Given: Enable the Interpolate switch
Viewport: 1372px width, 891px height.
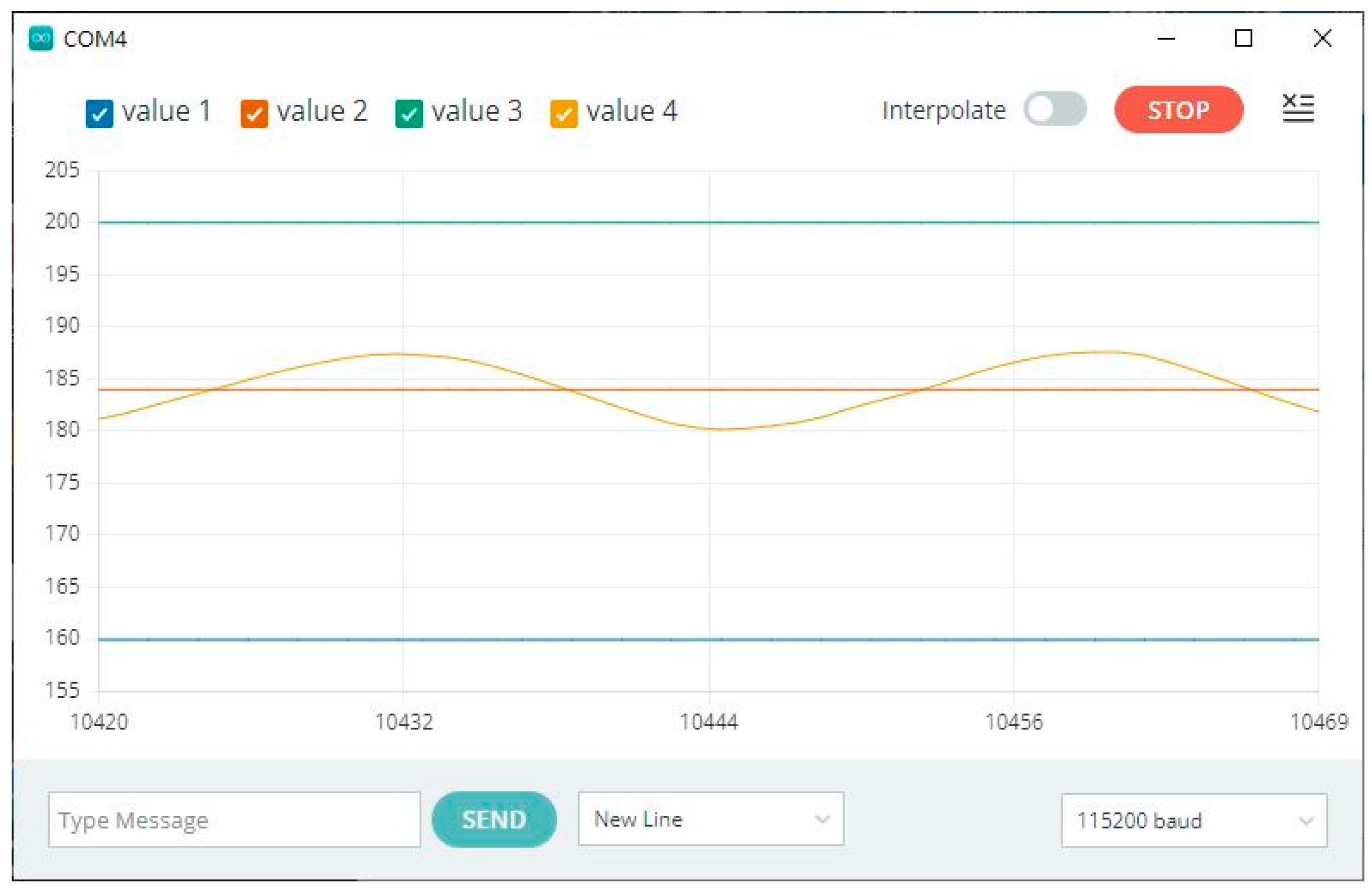Looking at the screenshot, I should tap(1055, 109).
